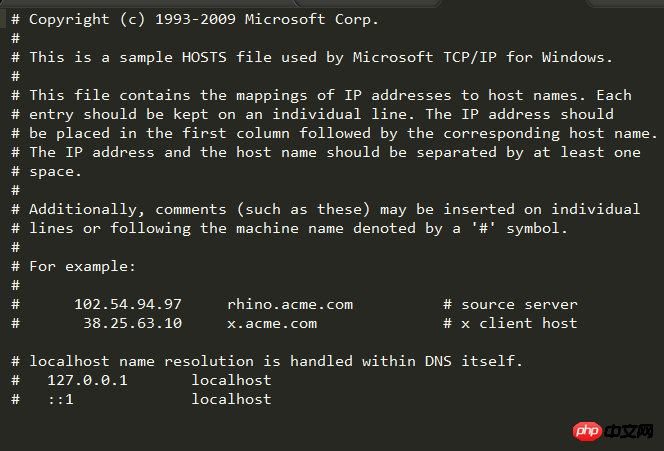Screen dimensions: 664x451
Task: Click the blank line above localhost name resolution
Action: [200, 343]
